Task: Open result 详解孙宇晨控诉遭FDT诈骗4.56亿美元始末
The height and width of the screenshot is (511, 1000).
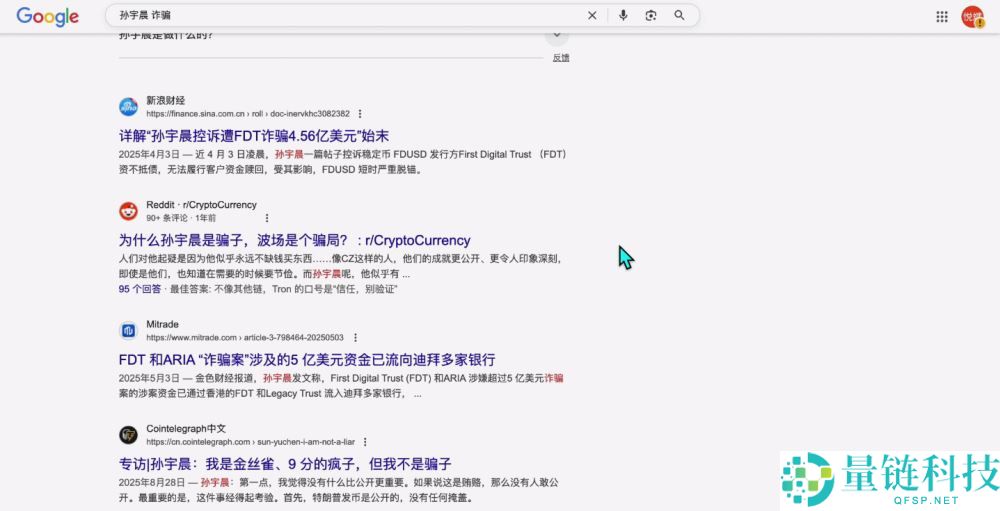Action: [x=254, y=136]
